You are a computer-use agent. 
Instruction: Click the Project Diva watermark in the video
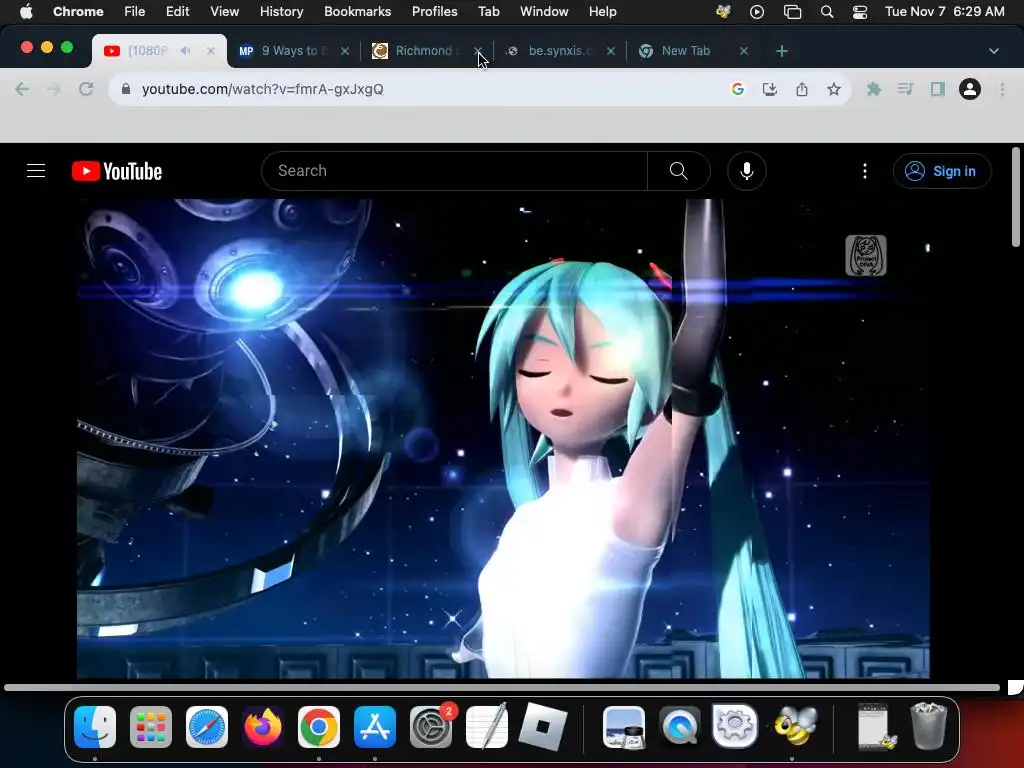(x=866, y=255)
